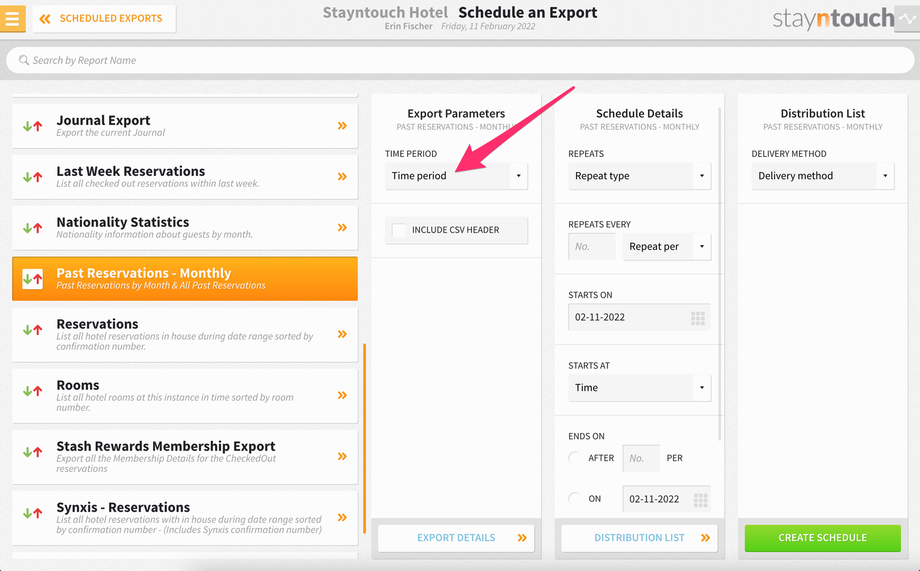Open the Time period dropdown
The width and height of the screenshot is (920, 571).
click(x=456, y=176)
